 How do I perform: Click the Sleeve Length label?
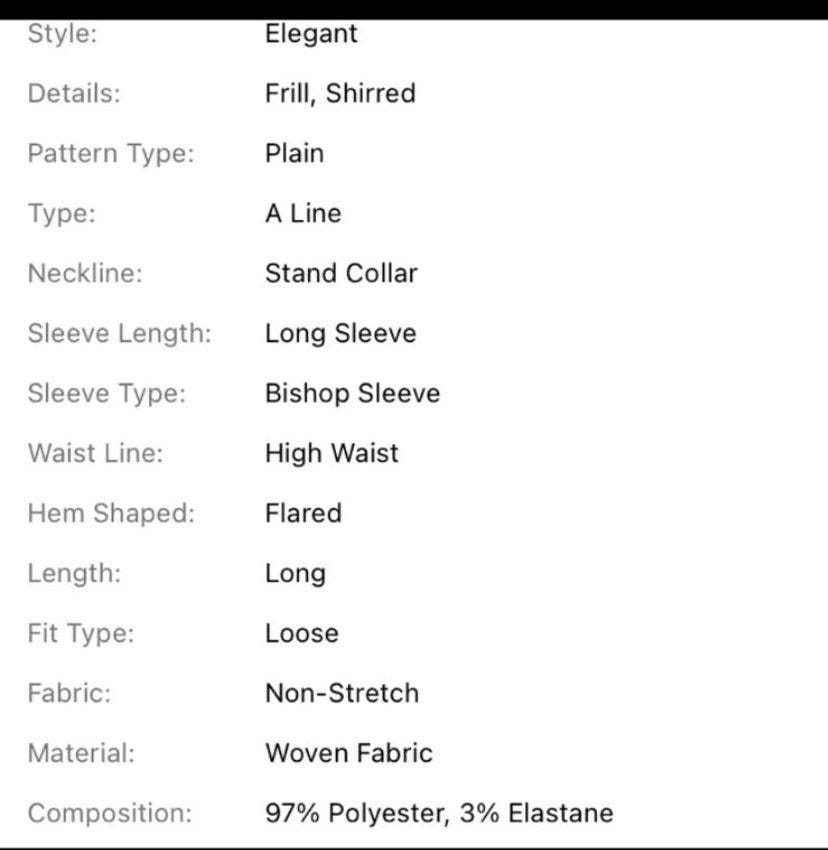point(120,333)
